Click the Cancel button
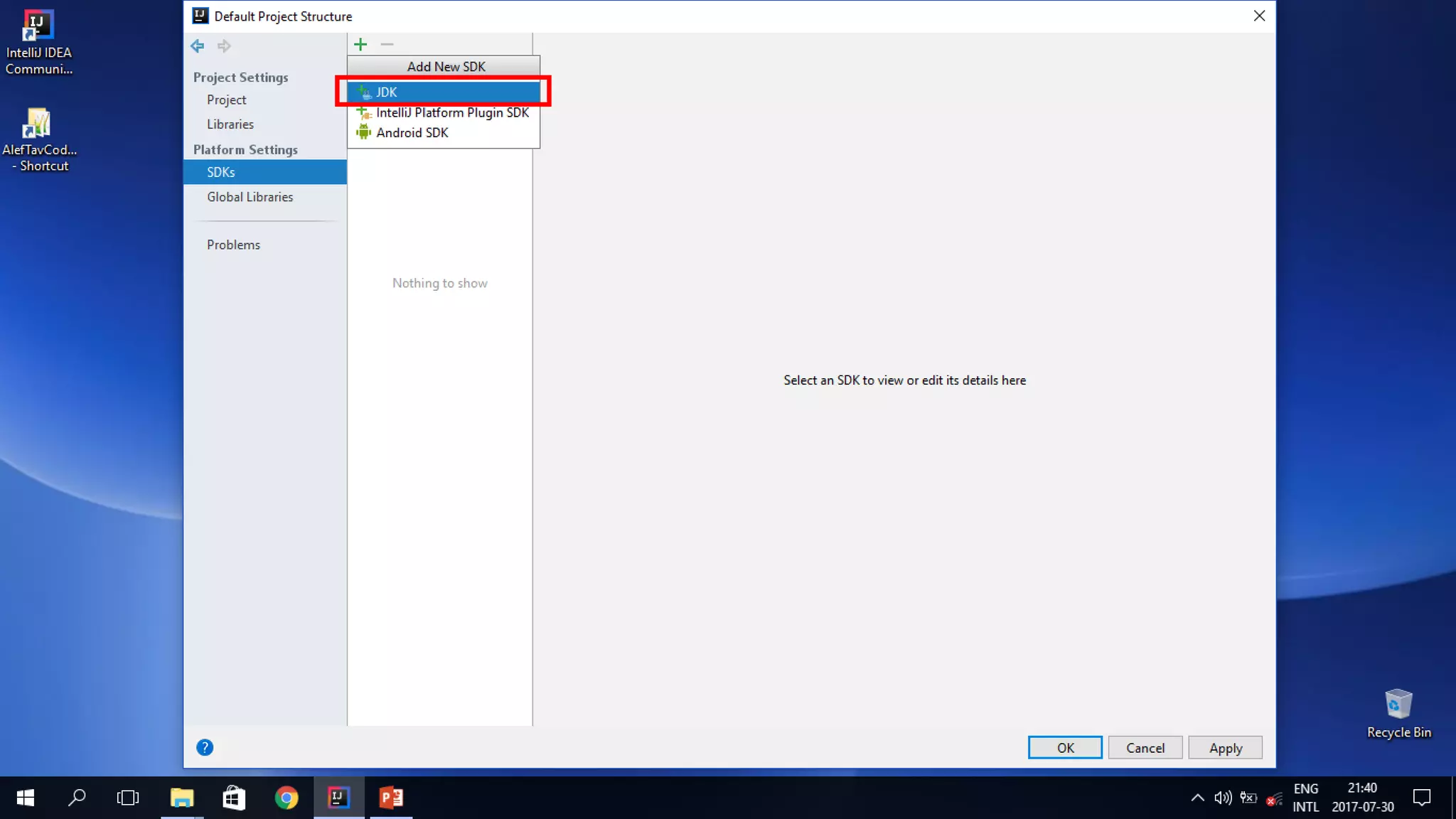This screenshot has width=1456, height=819. point(1145,747)
